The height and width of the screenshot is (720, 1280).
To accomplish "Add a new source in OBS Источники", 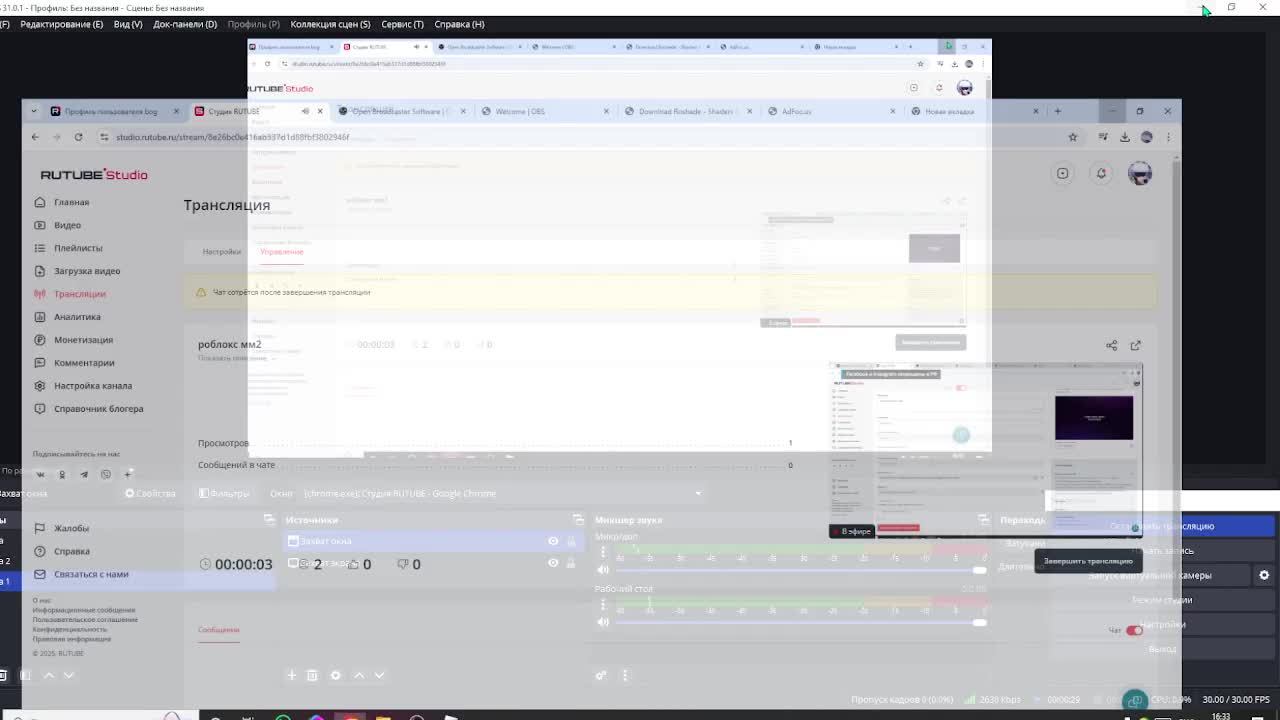I will coord(292,675).
